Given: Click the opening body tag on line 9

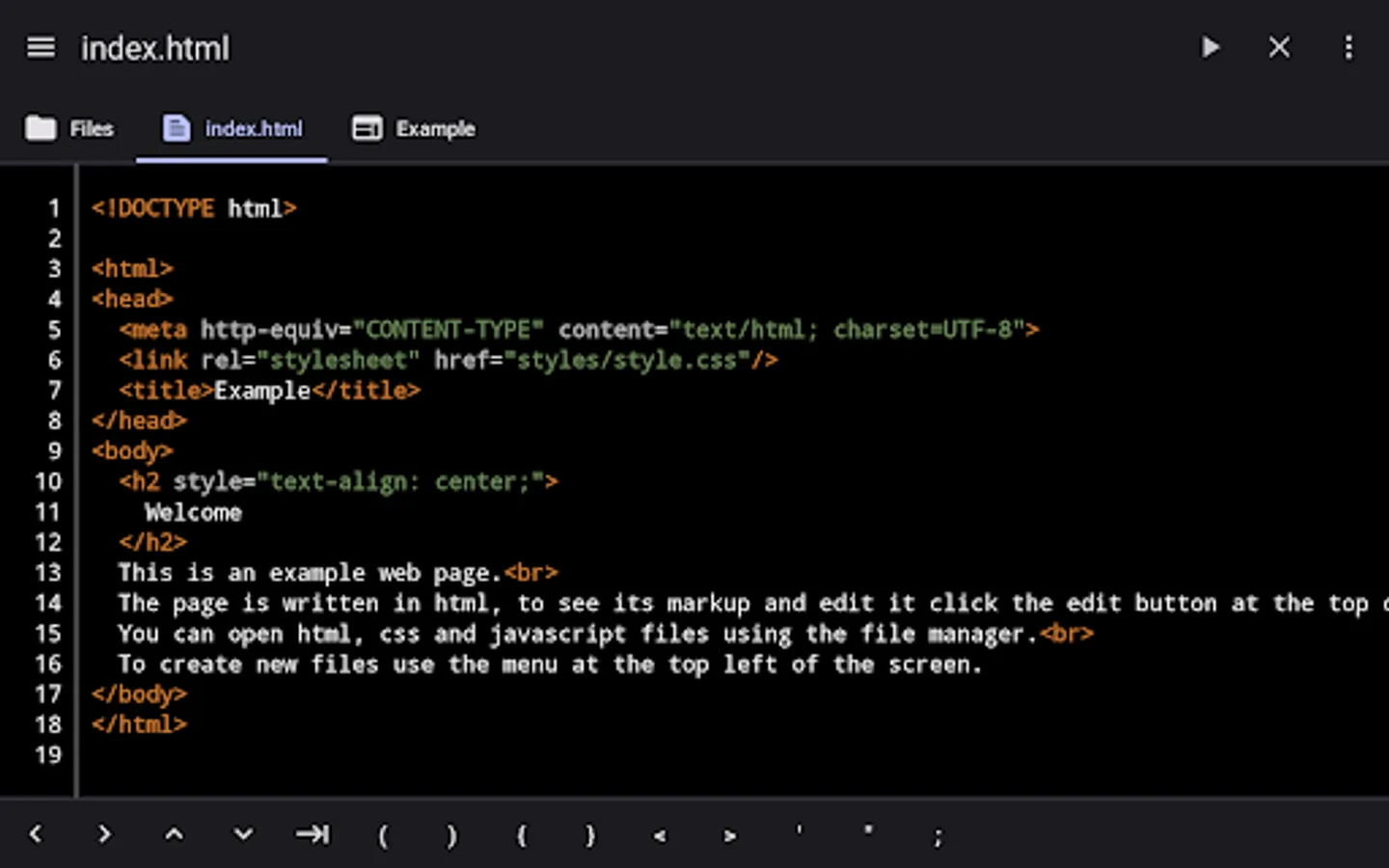Looking at the screenshot, I should point(132,451).
